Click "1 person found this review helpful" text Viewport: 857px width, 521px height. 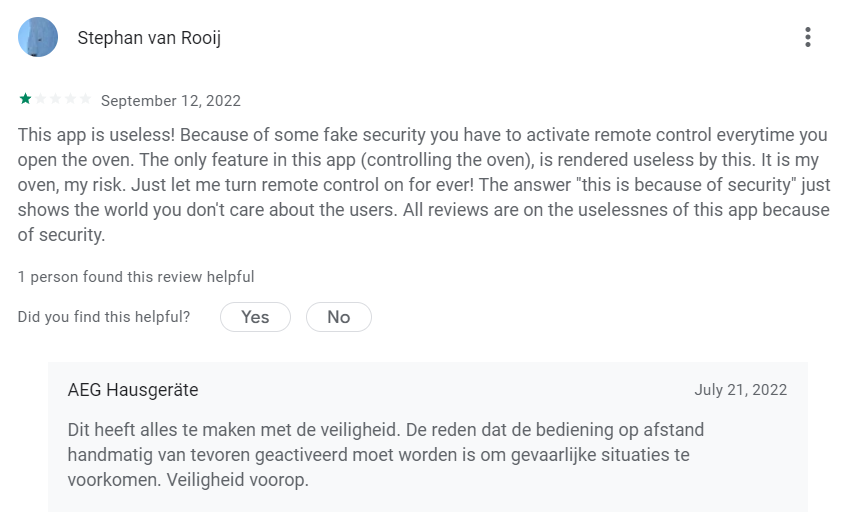[x=136, y=277]
